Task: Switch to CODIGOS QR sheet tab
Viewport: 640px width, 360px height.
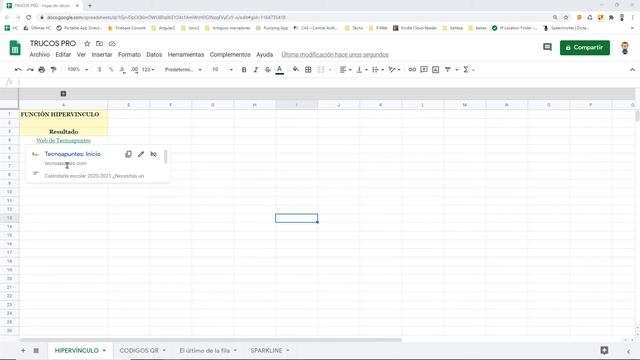Action: click(x=139, y=351)
